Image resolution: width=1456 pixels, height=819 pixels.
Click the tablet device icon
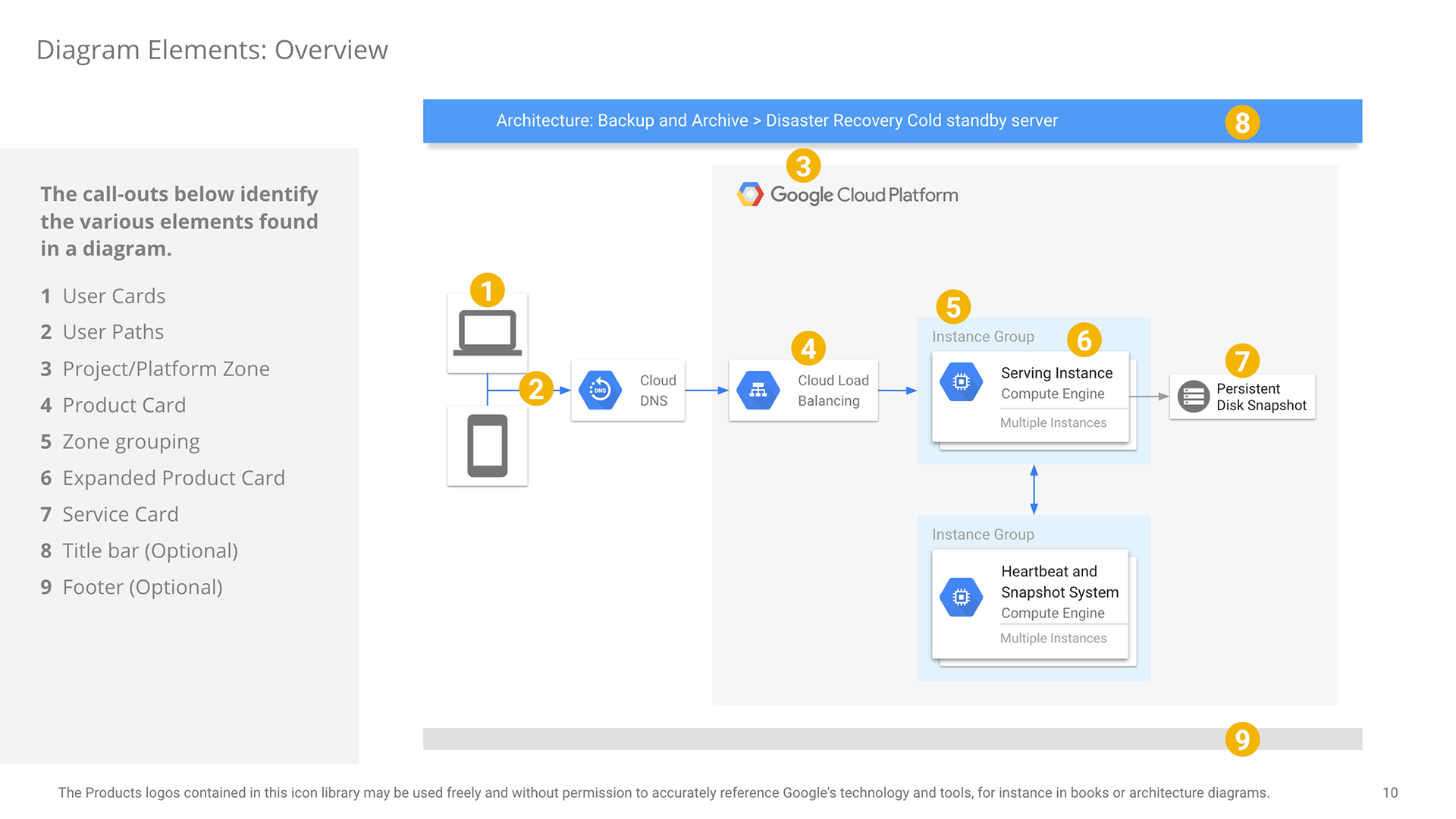point(488,446)
